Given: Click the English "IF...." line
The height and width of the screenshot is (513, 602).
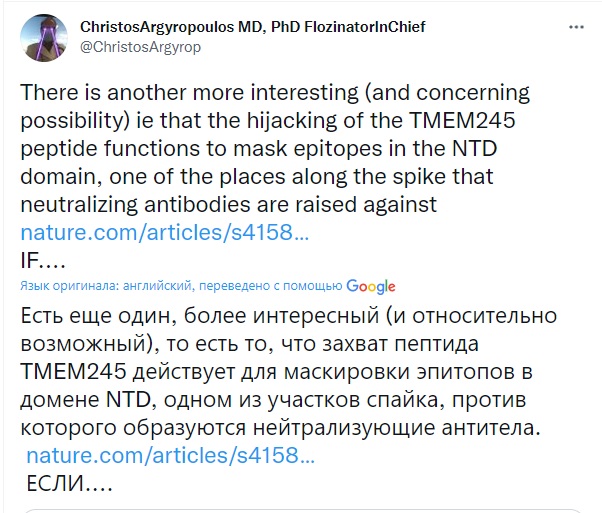Looking at the screenshot, I should pyautogui.click(x=44, y=260).
